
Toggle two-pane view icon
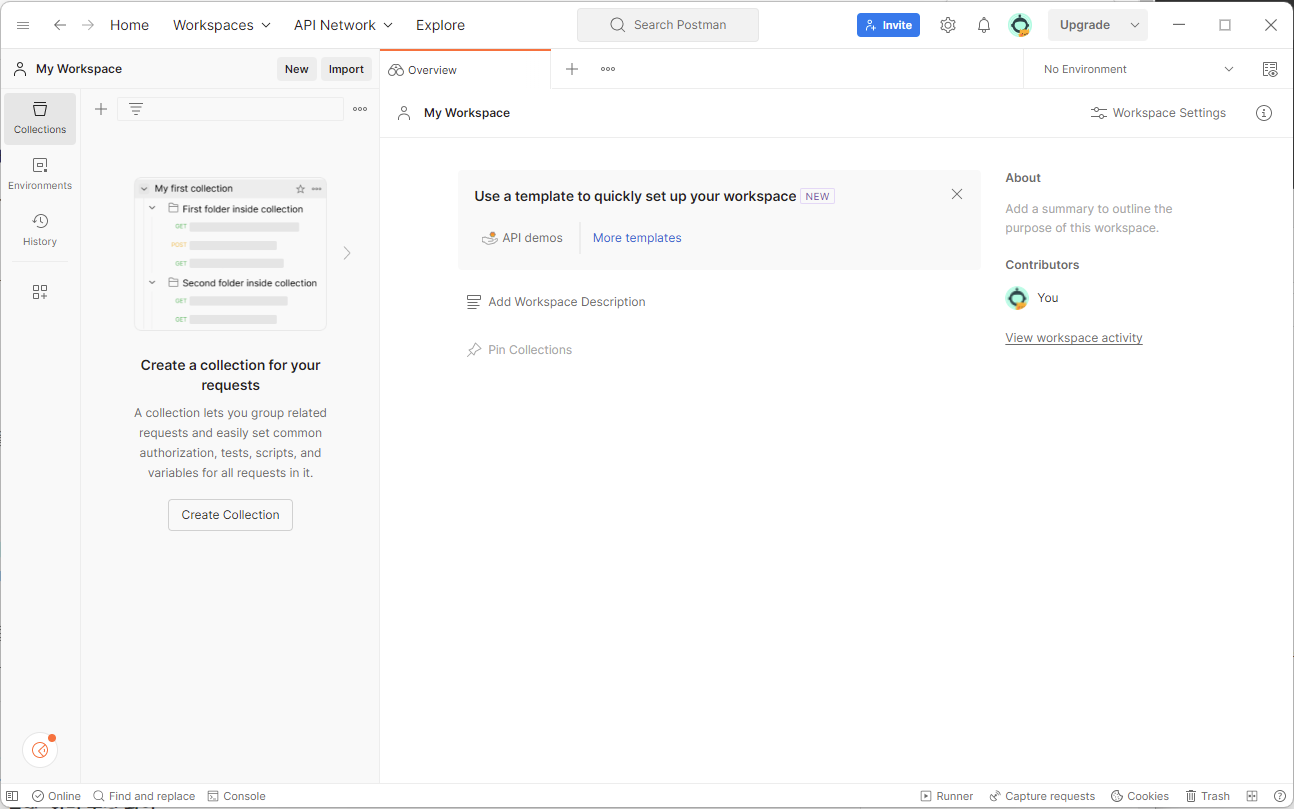(1252, 796)
